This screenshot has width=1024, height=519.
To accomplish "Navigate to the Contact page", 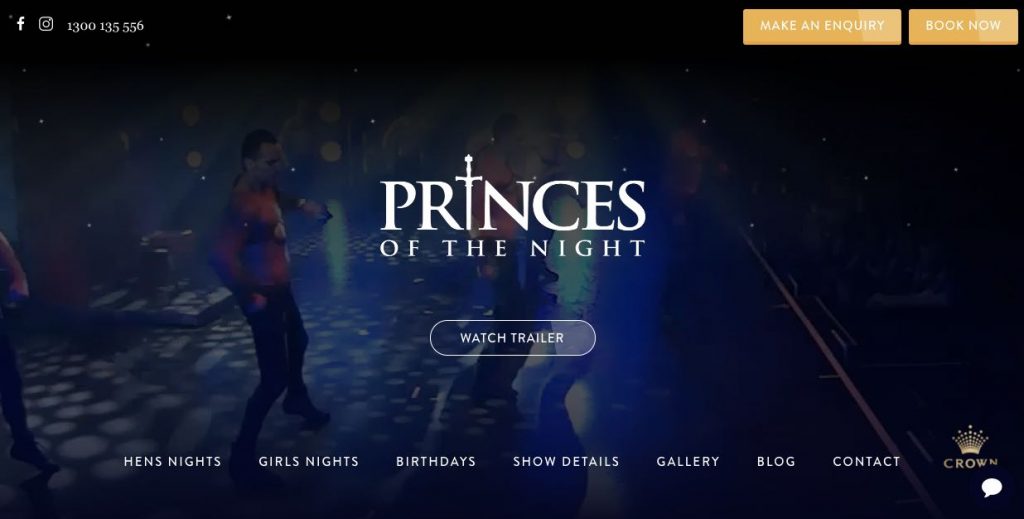I will coord(866,462).
